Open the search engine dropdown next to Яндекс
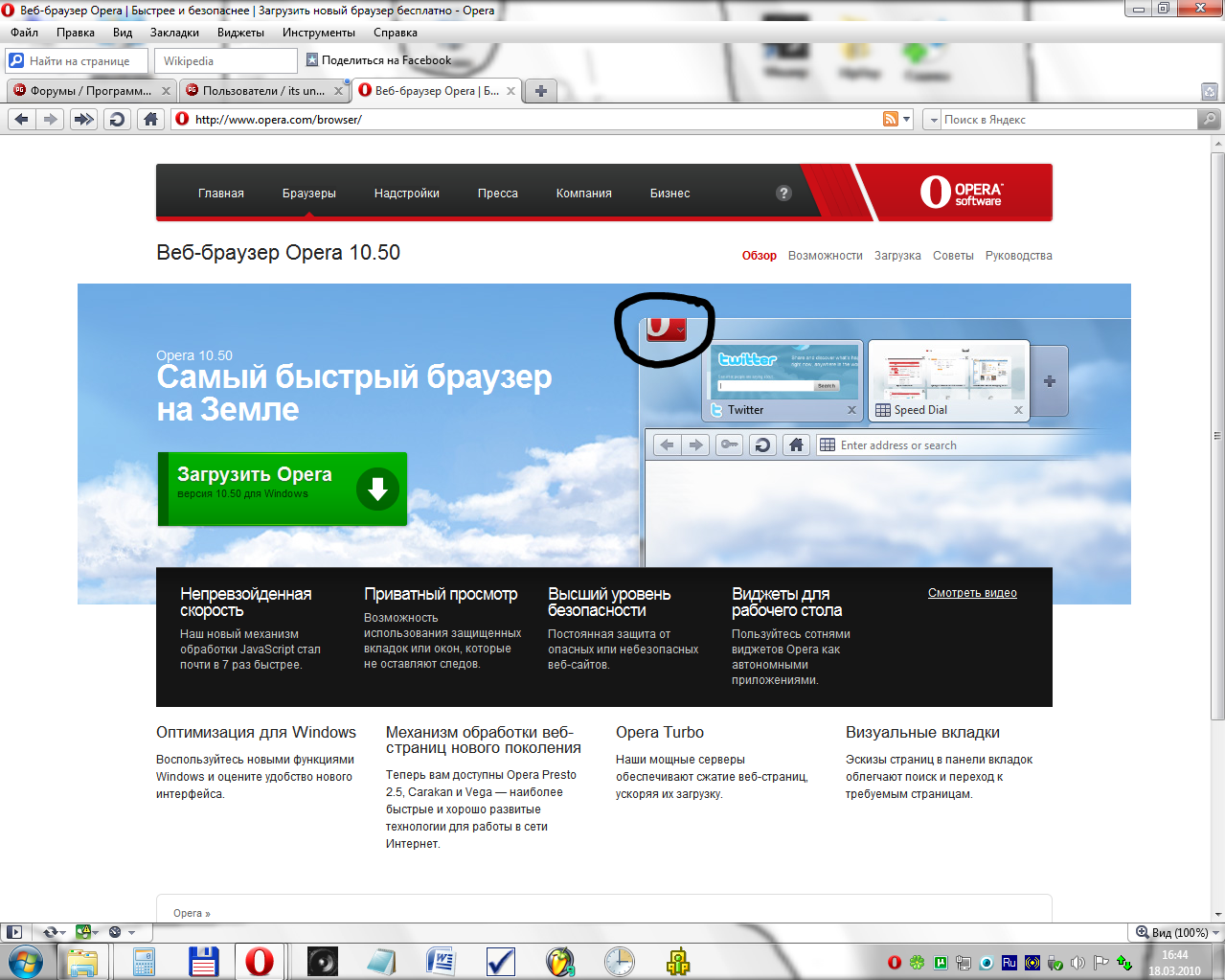 [x=933, y=120]
